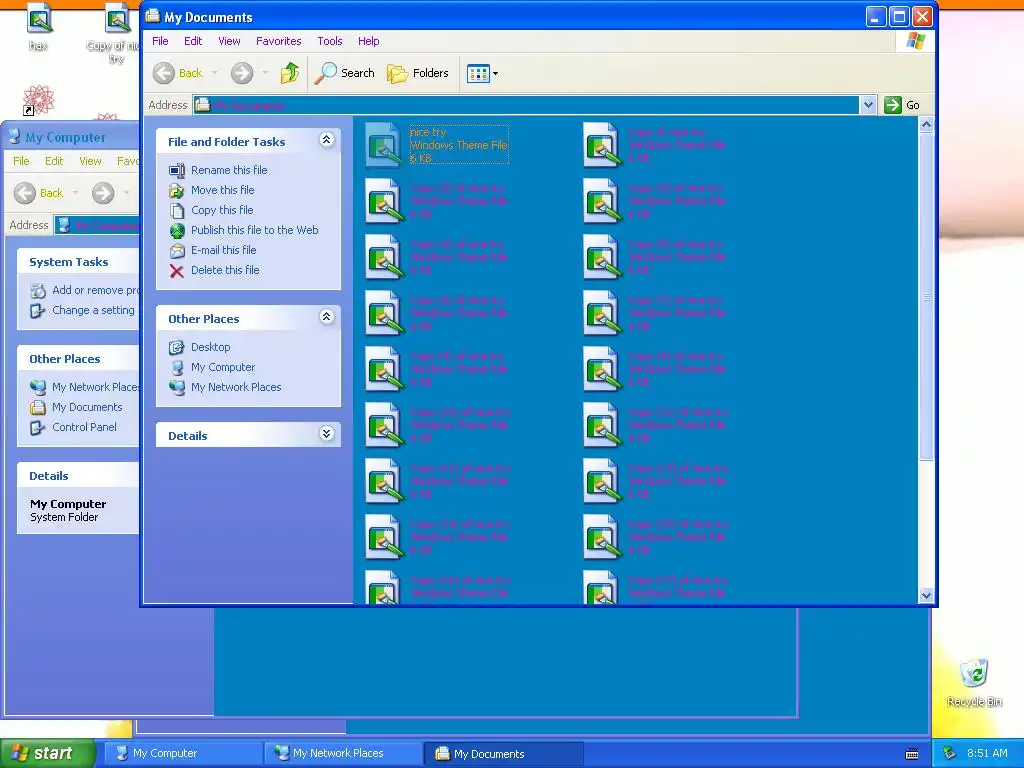This screenshot has width=1024, height=768.
Task: Collapse the Other Places panel in My Documents
Action: click(327, 317)
